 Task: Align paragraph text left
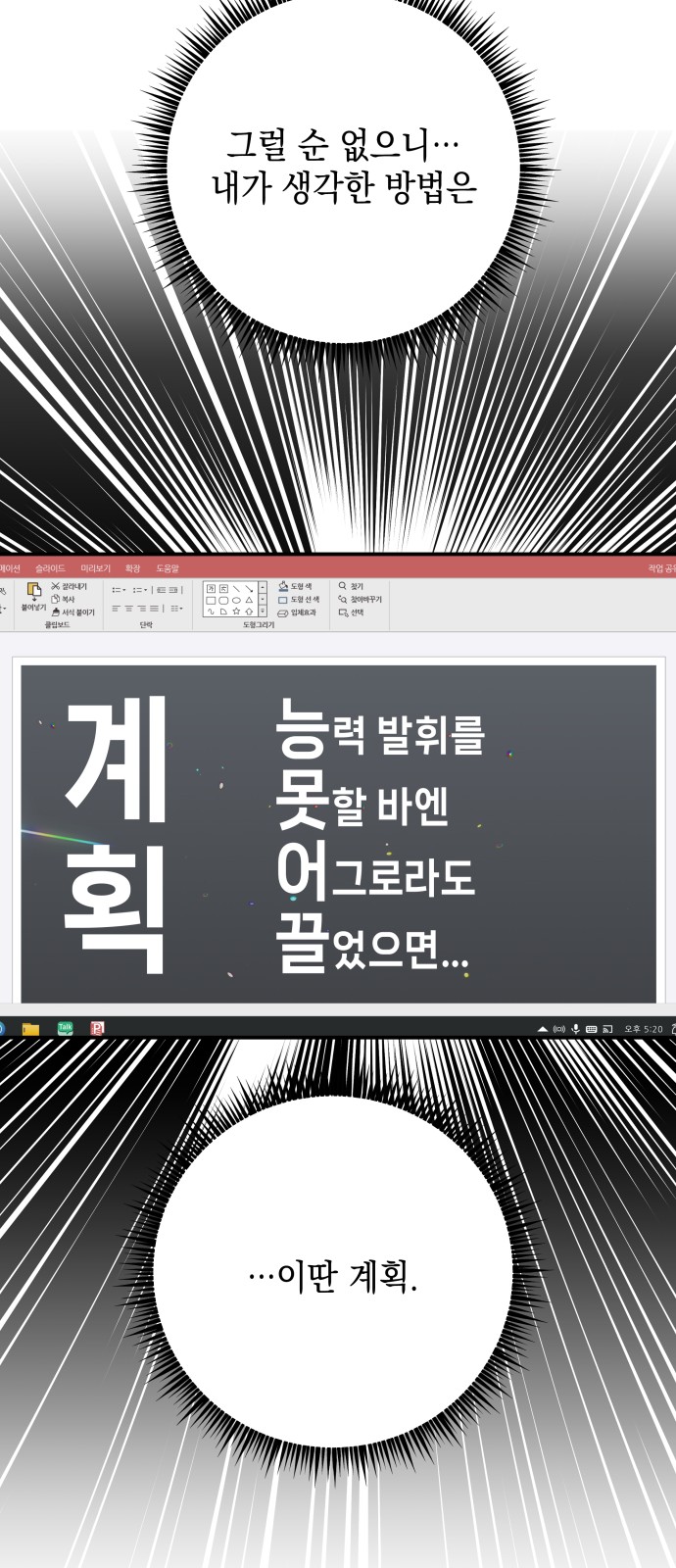(116, 609)
